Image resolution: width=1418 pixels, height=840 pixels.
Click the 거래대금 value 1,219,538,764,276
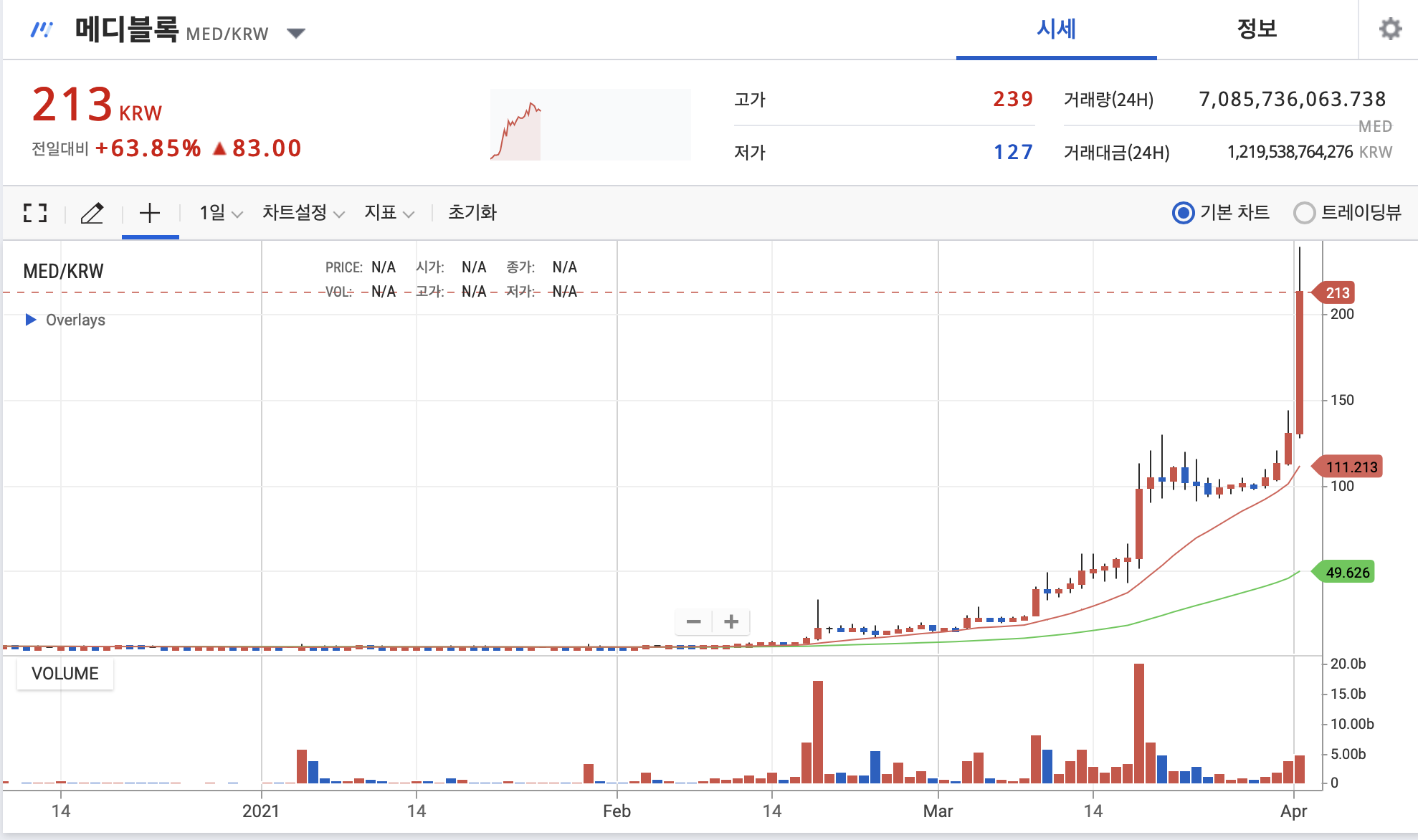click(1290, 152)
